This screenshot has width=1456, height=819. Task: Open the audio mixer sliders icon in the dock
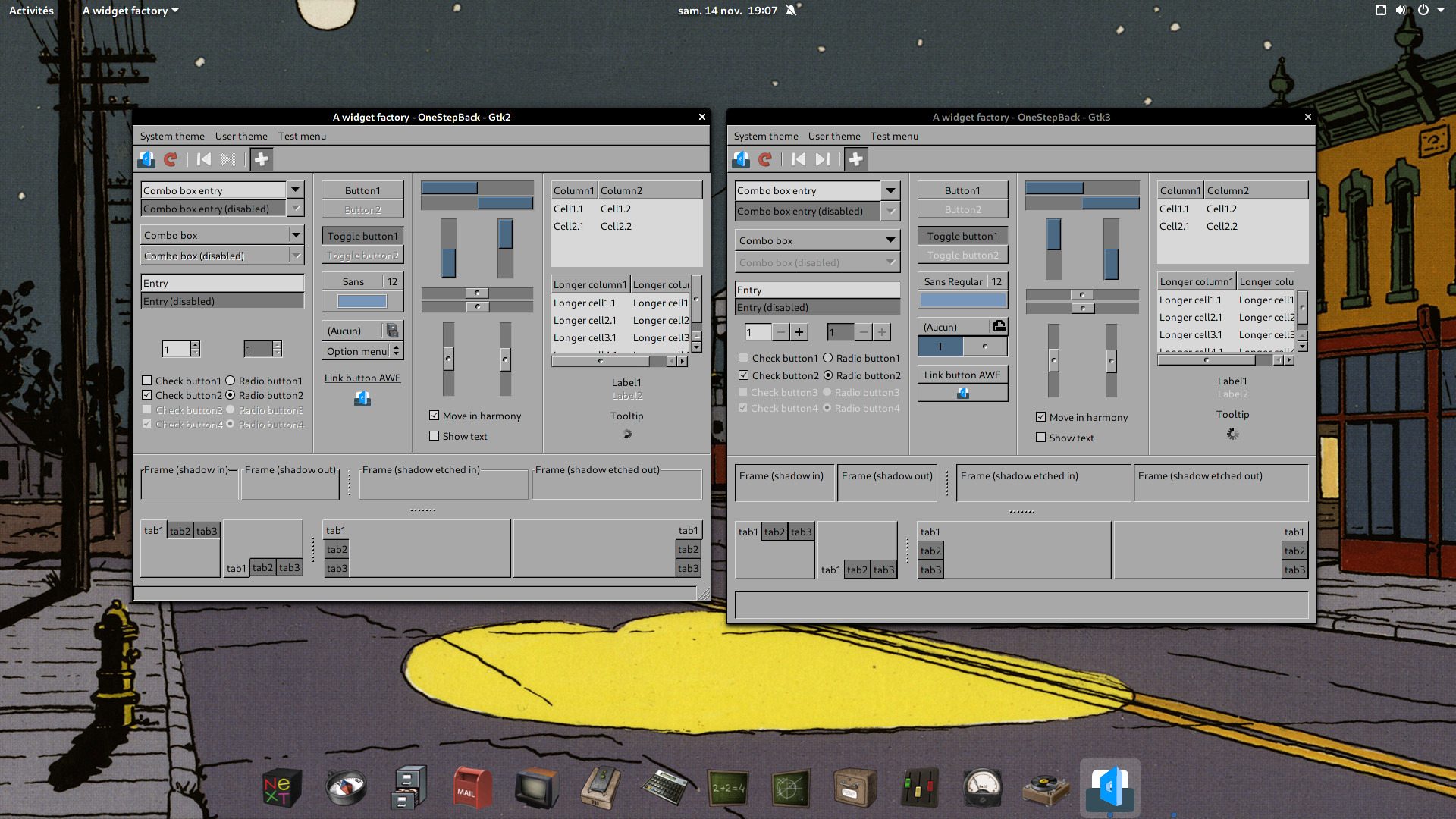pos(919,789)
